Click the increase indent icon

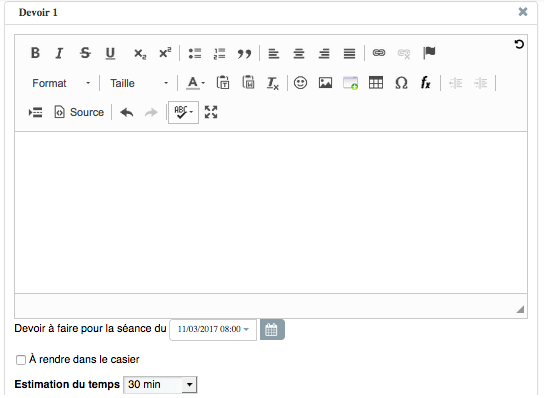point(481,83)
